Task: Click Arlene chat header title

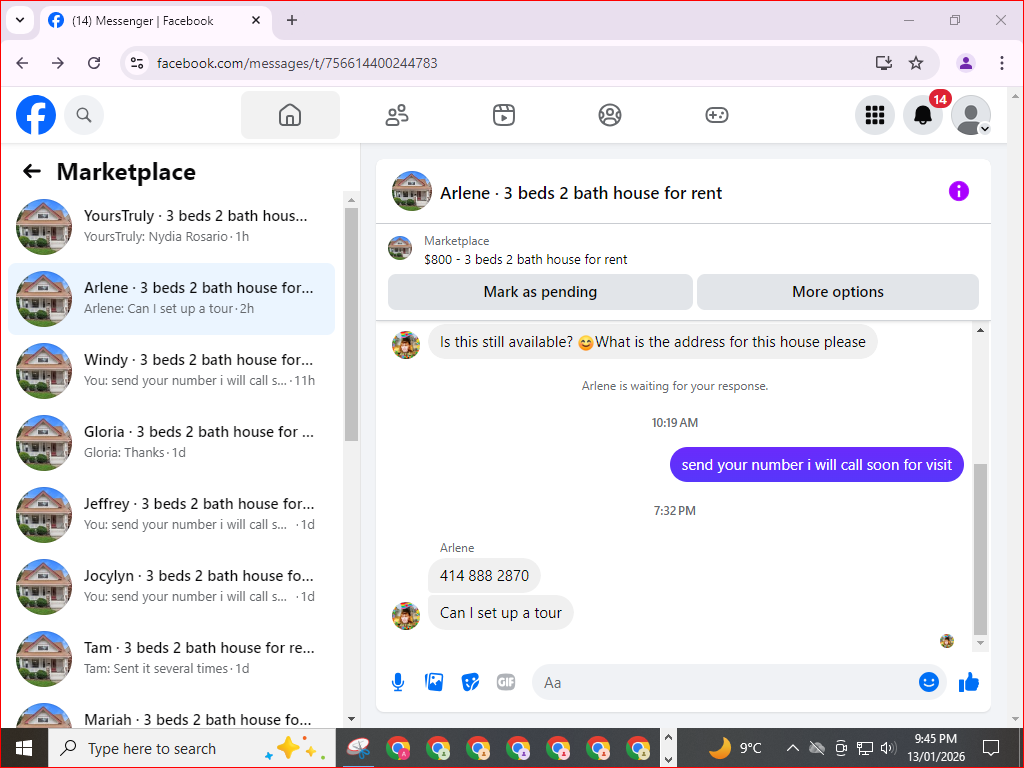Action: click(x=581, y=193)
